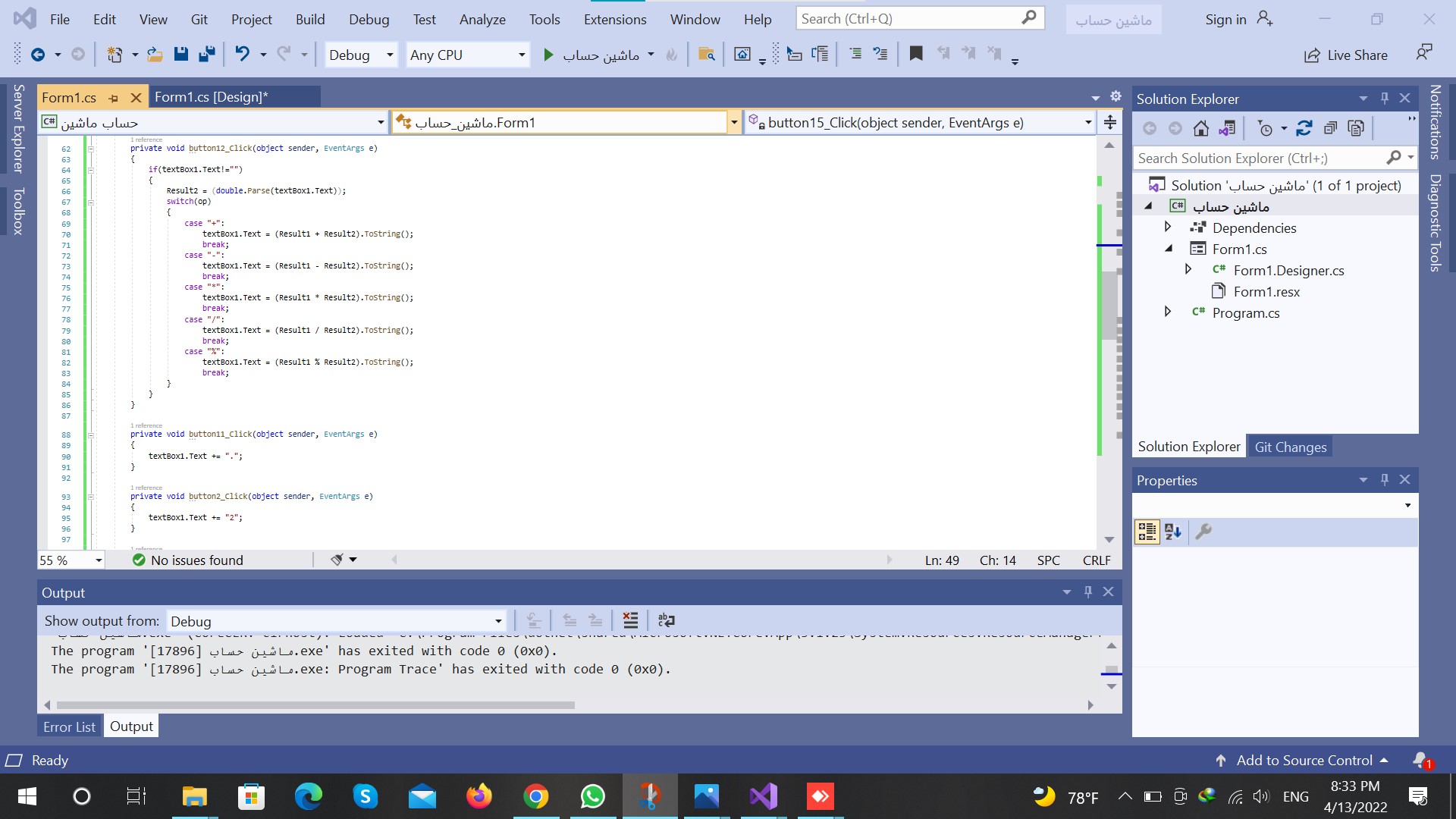Click the Output horizontal scrollbar thumb
Screen dimensions: 1456x819
click(x=315, y=705)
